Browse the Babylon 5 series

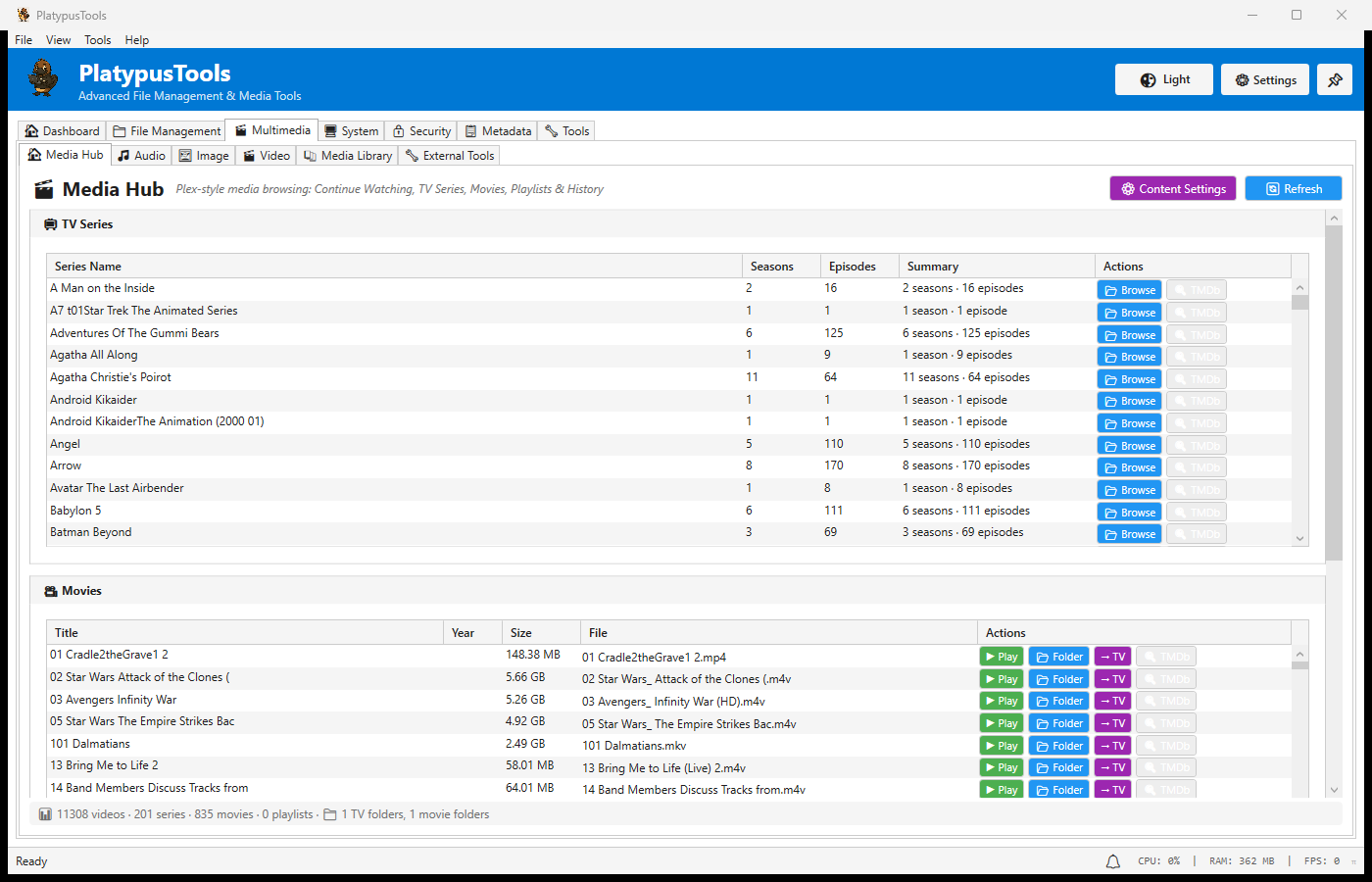[1129, 513]
